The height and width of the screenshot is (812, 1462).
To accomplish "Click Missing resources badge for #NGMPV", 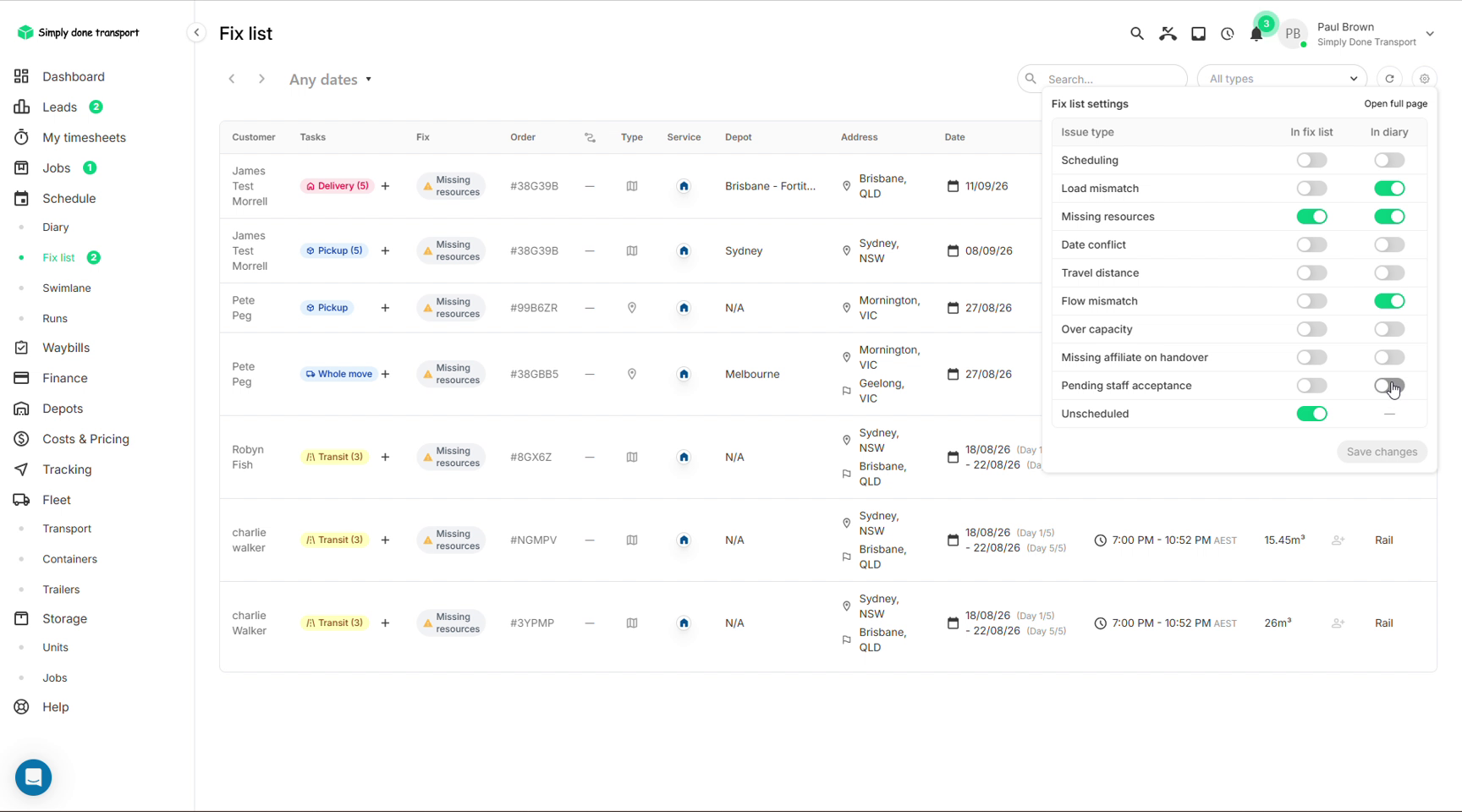I will coord(451,540).
